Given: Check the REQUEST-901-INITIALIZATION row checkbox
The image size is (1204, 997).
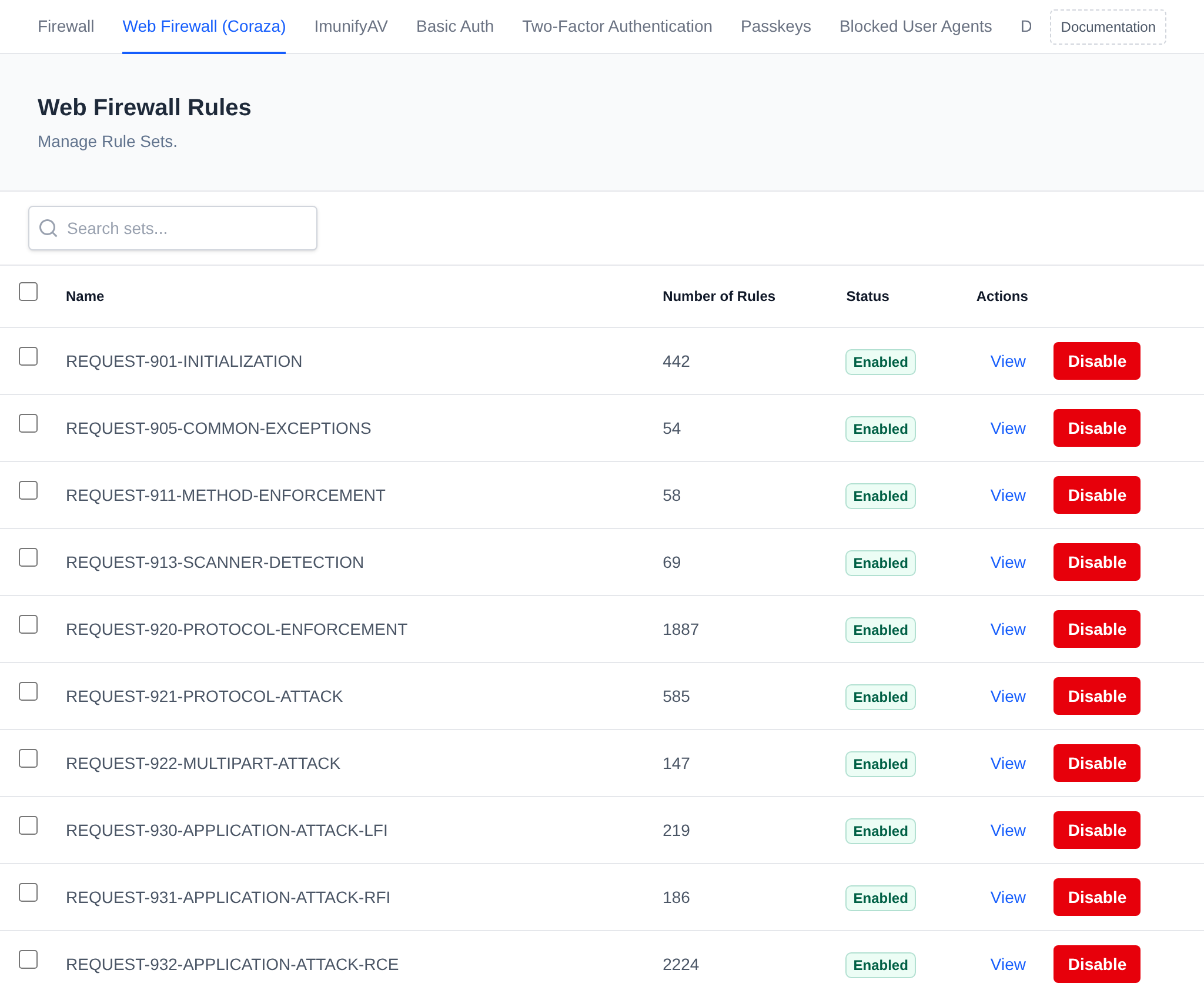Looking at the screenshot, I should point(28,356).
